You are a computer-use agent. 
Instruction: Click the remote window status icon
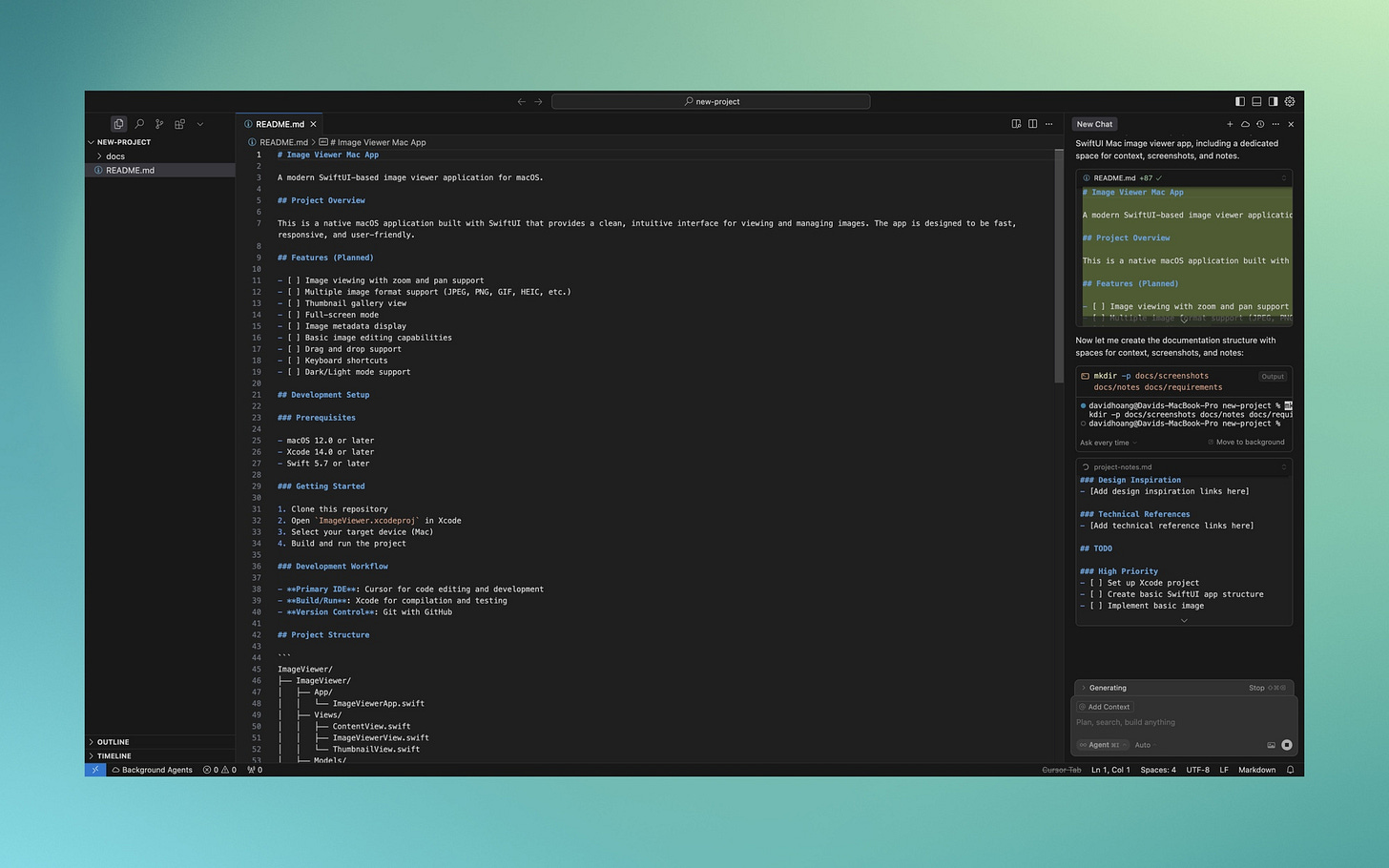point(95,770)
